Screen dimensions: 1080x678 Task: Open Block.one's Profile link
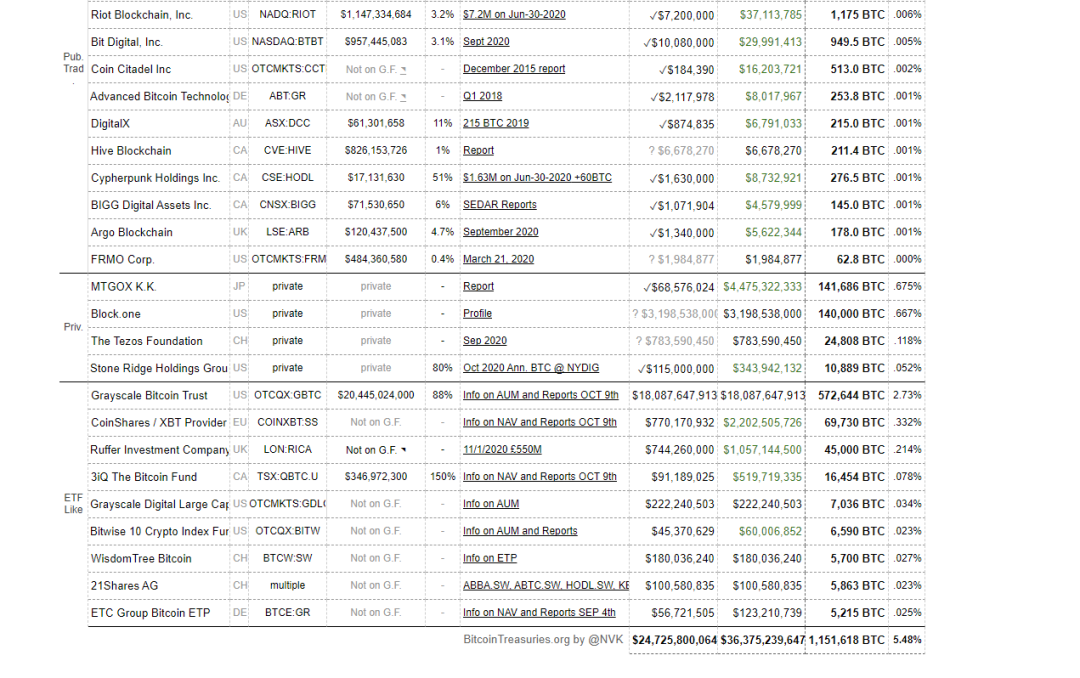click(x=477, y=314)
